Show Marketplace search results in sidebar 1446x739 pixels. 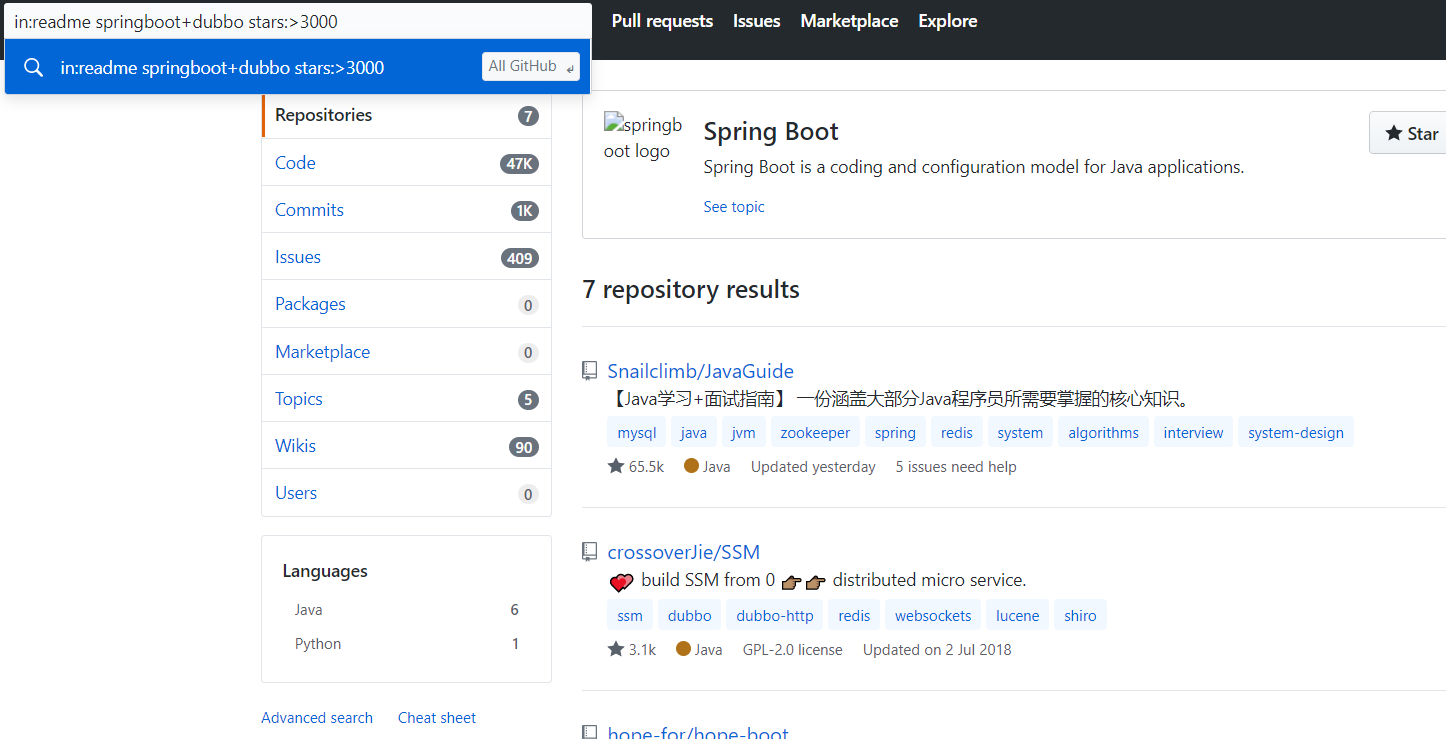pos(406,352)
